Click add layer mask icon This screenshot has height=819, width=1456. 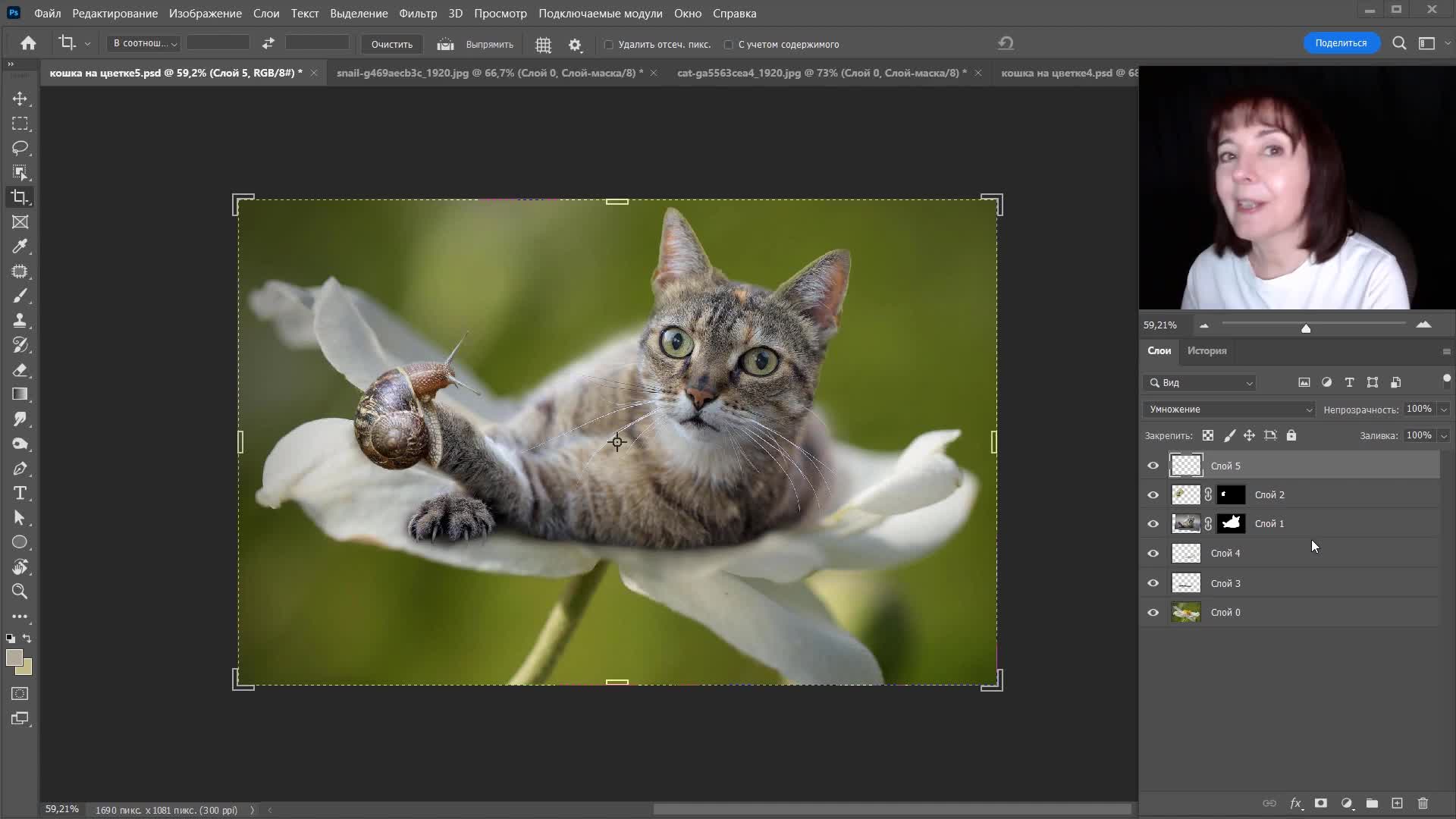pos(1321,803)
